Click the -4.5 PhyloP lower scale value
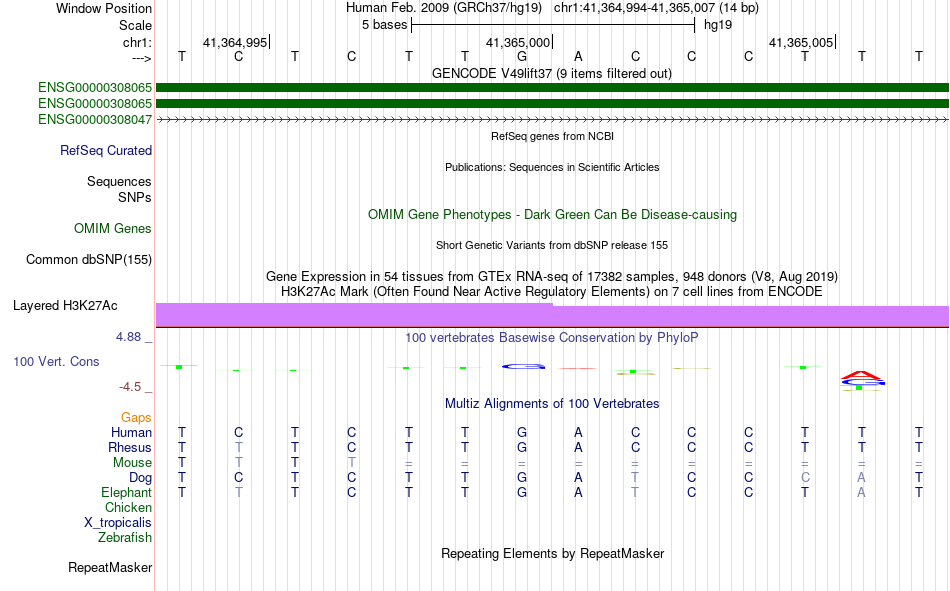This screenshot has width=950, height=591. click(130, 387)
